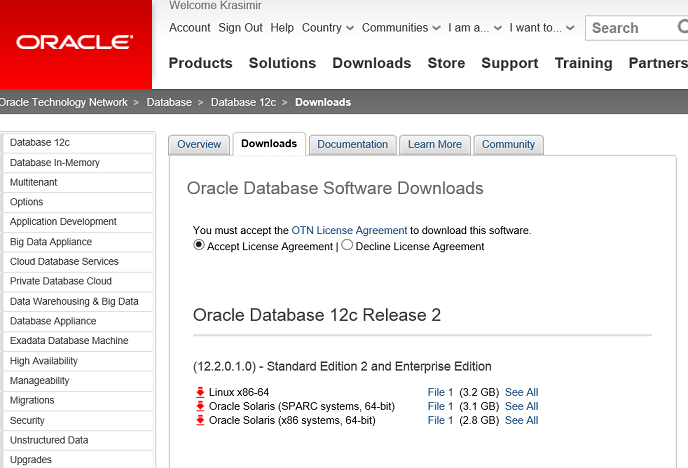Click the Search input field

click(x=636, y=28)
